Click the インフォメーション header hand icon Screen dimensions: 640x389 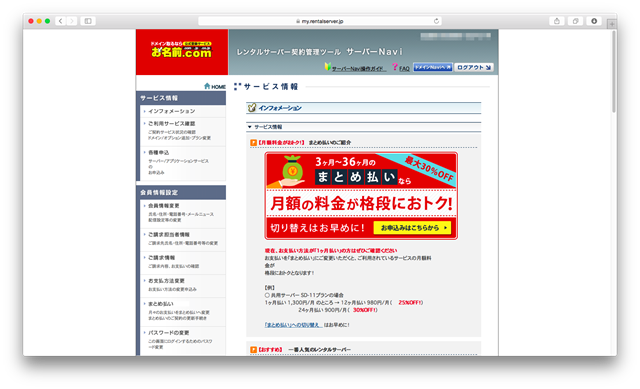coord(252,108)
